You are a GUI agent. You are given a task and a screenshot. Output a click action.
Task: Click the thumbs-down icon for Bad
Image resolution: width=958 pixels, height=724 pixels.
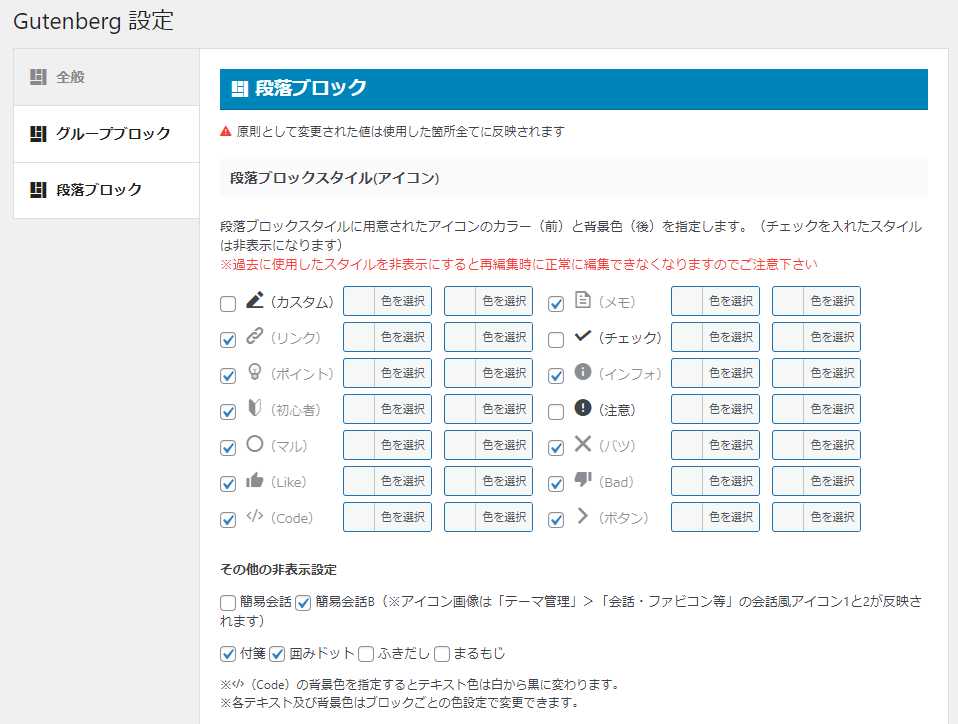click(583, 481)
